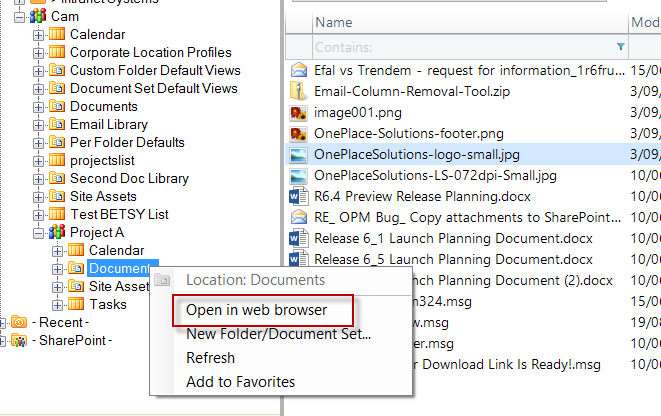Click the image001.png file icon
Viewport: 661px width, 416px height.
tap(298, 113)
